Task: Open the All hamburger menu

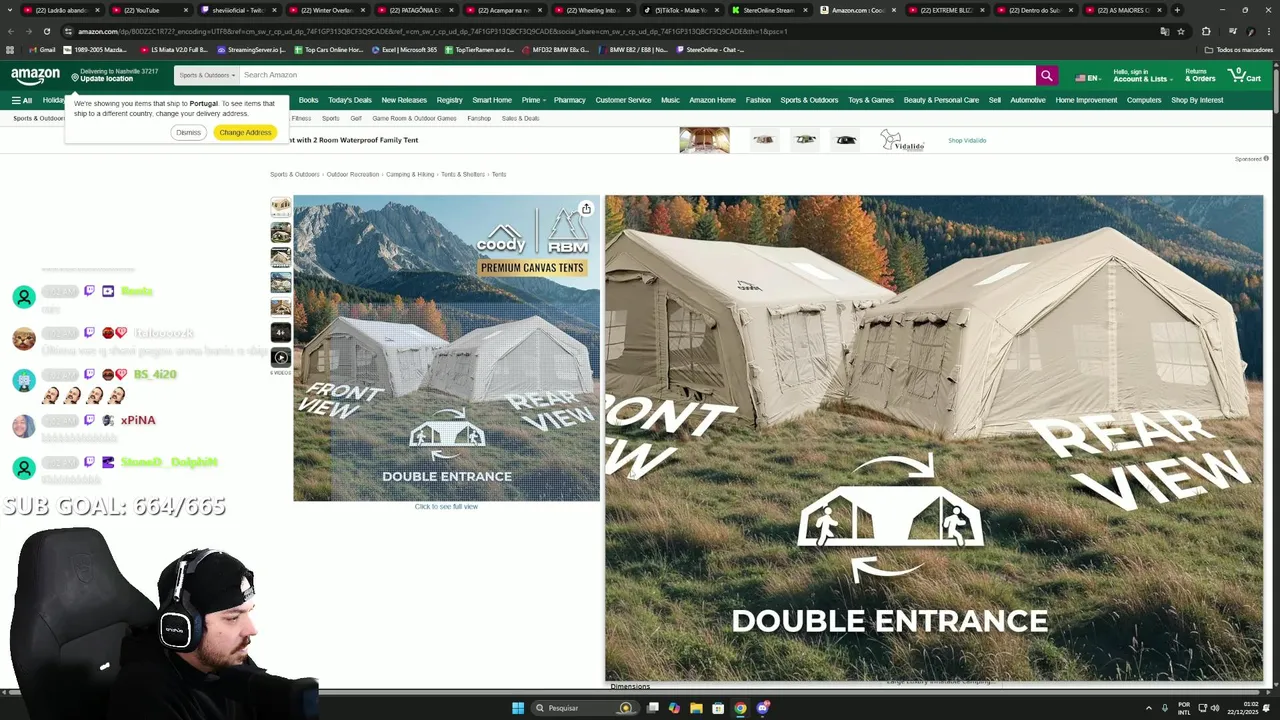Action: click(x=22, y=100)
